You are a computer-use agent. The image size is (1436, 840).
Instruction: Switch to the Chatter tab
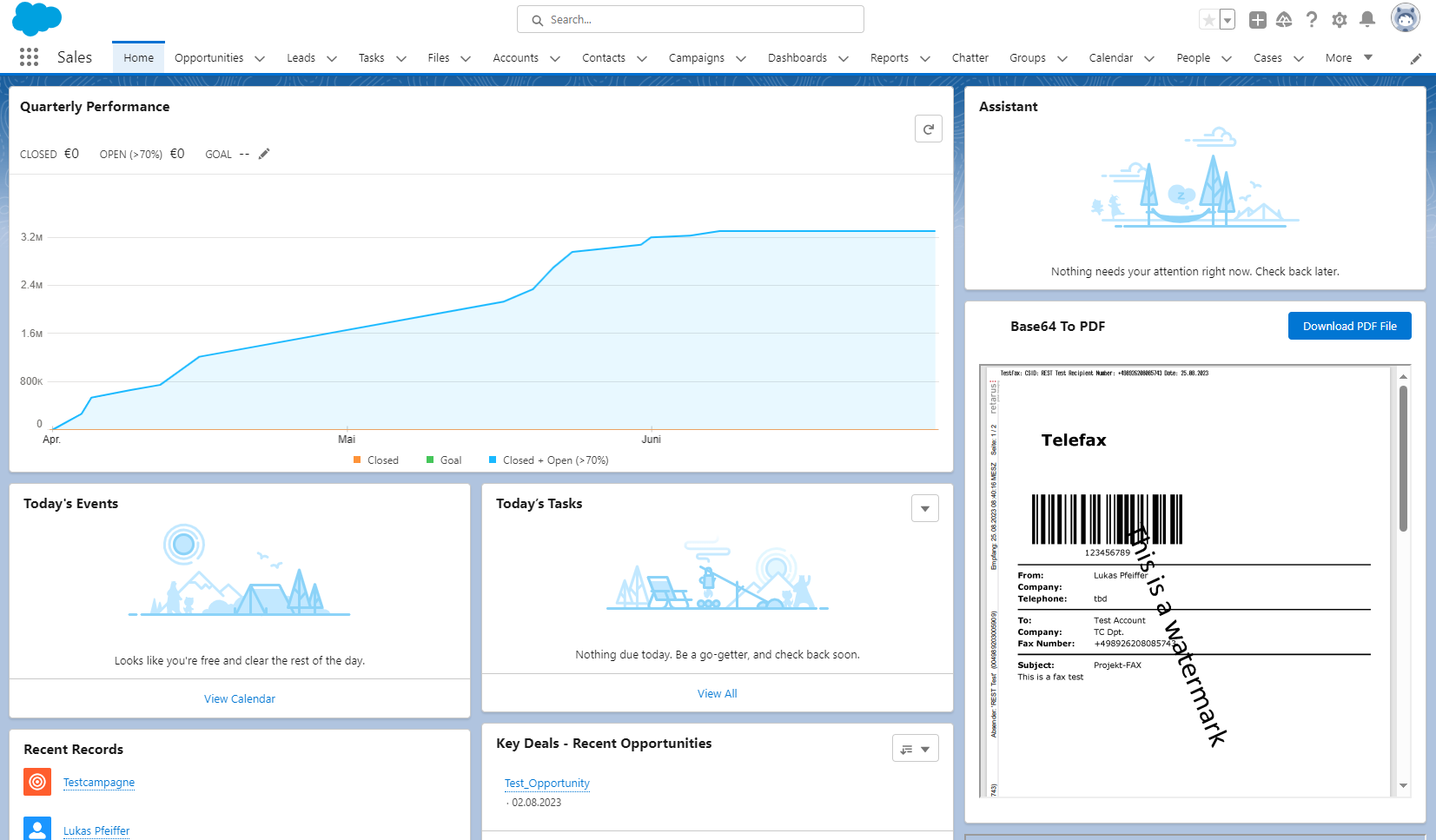[969, 58]
